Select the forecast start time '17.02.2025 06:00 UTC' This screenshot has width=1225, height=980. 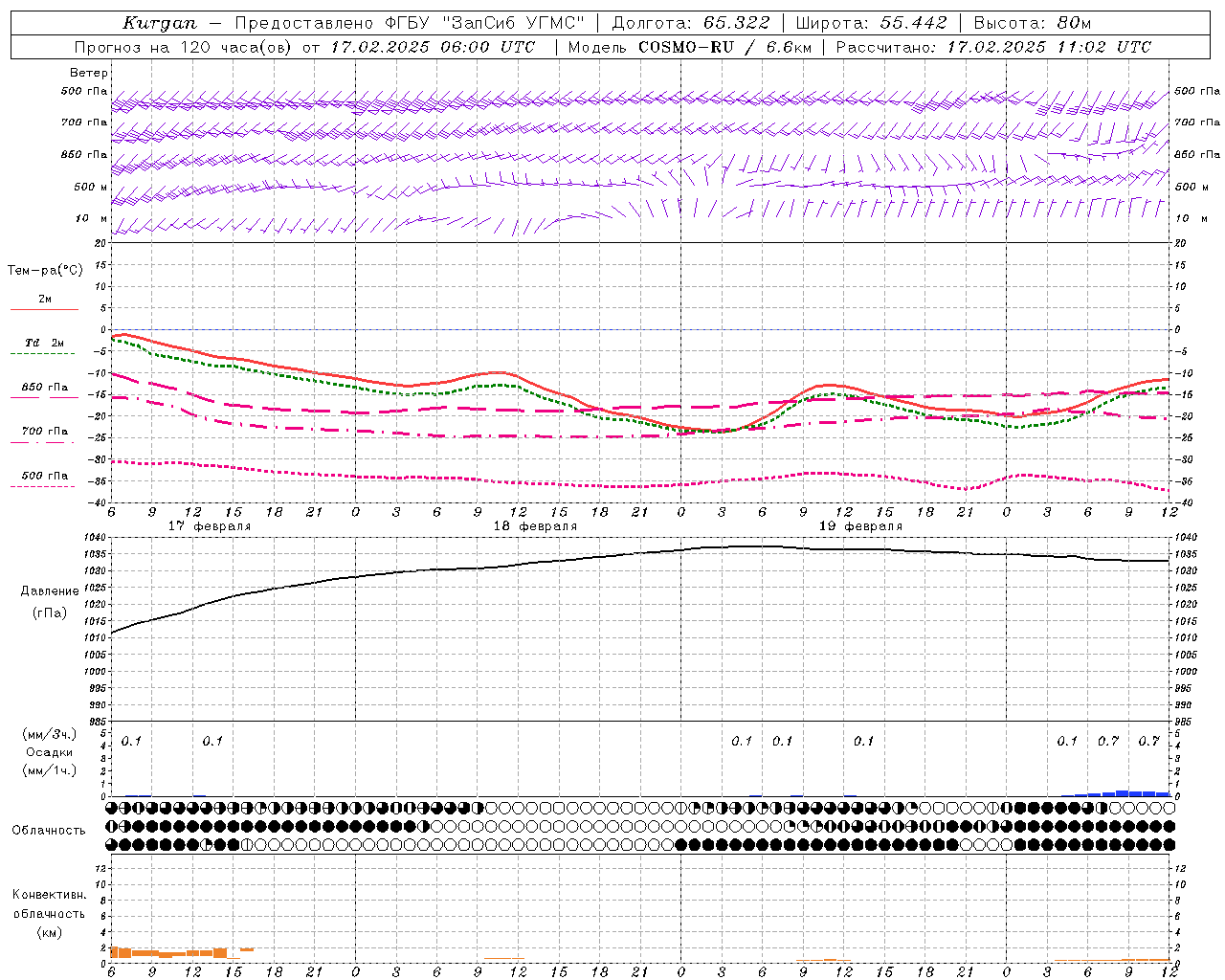[433, 47]
